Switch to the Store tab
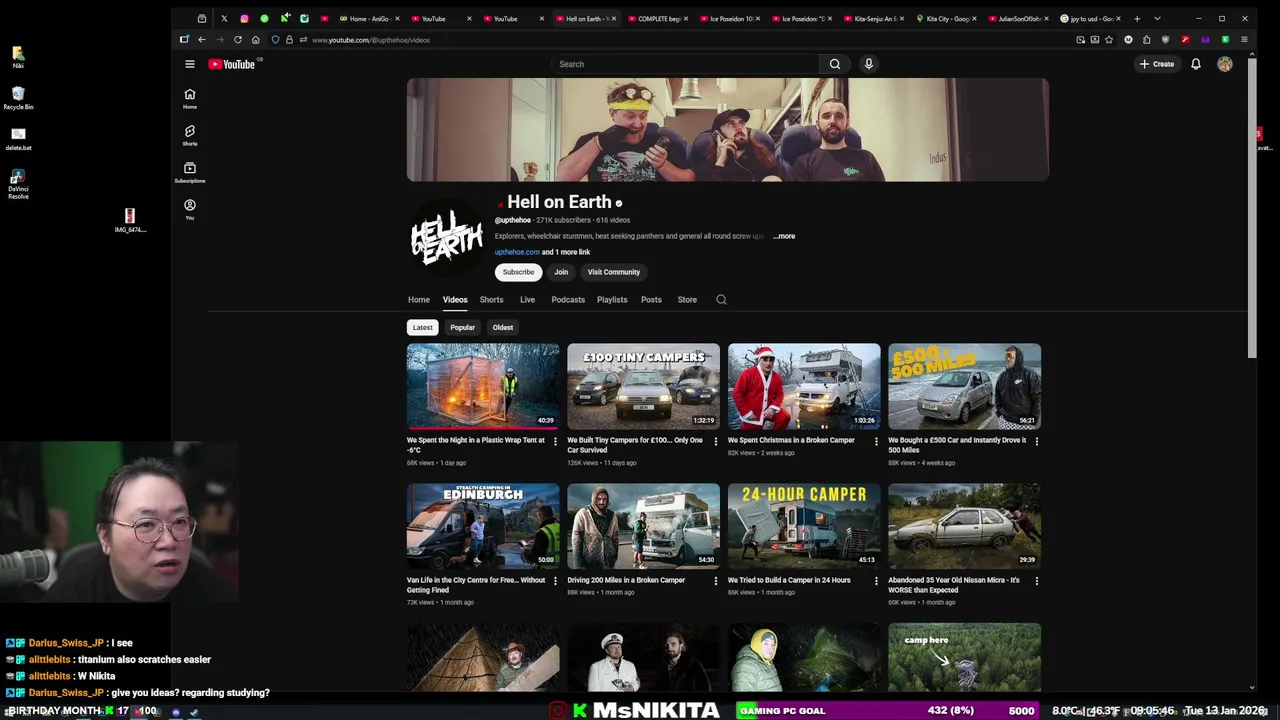1280x720 pixels. [687, 300]
